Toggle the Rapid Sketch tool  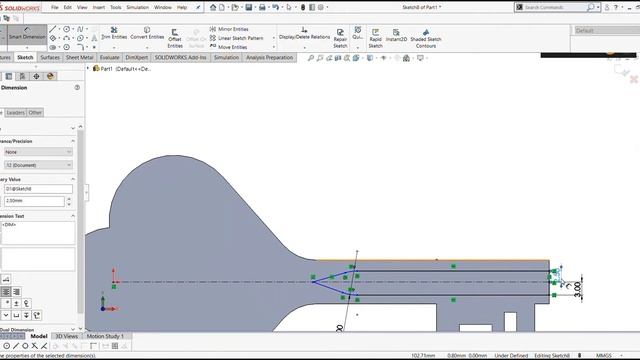point(375,38)
